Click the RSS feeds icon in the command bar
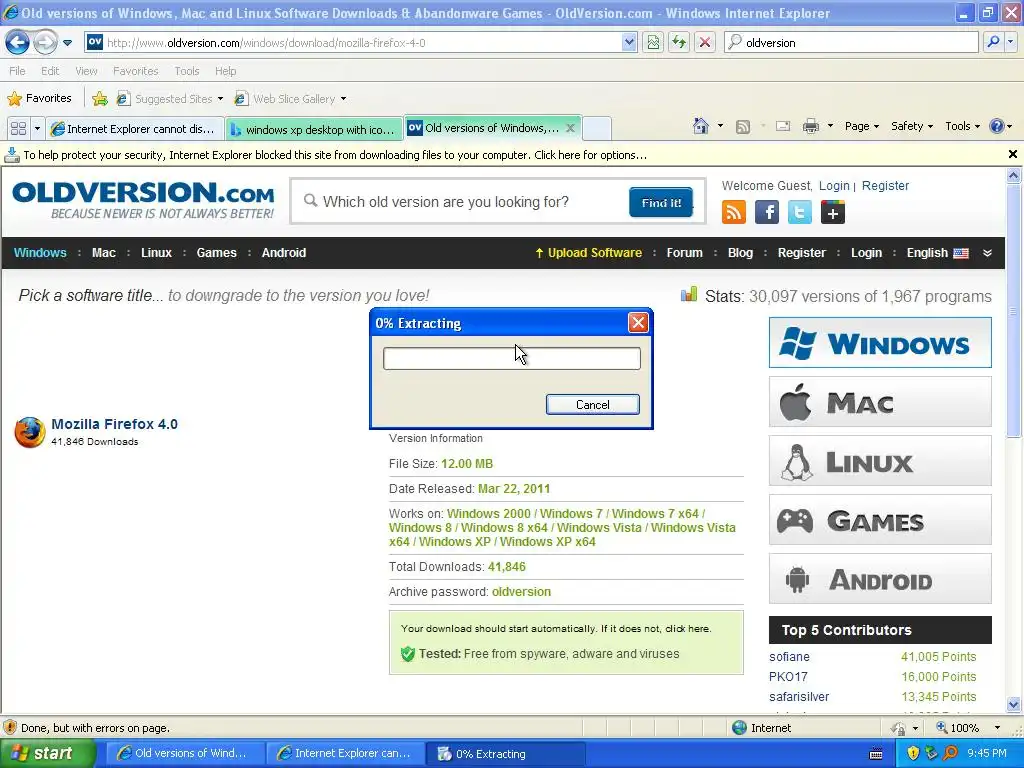The height and width of the screenshot is (768, 1024). pyautogui.click(x=743, y=127)
